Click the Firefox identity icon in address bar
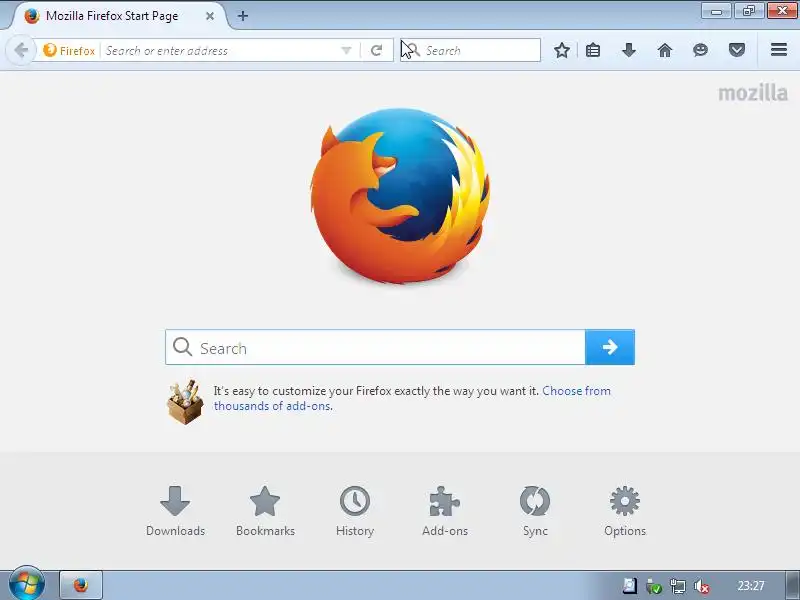Screen dimensions: 800x600 pos(50,51)
